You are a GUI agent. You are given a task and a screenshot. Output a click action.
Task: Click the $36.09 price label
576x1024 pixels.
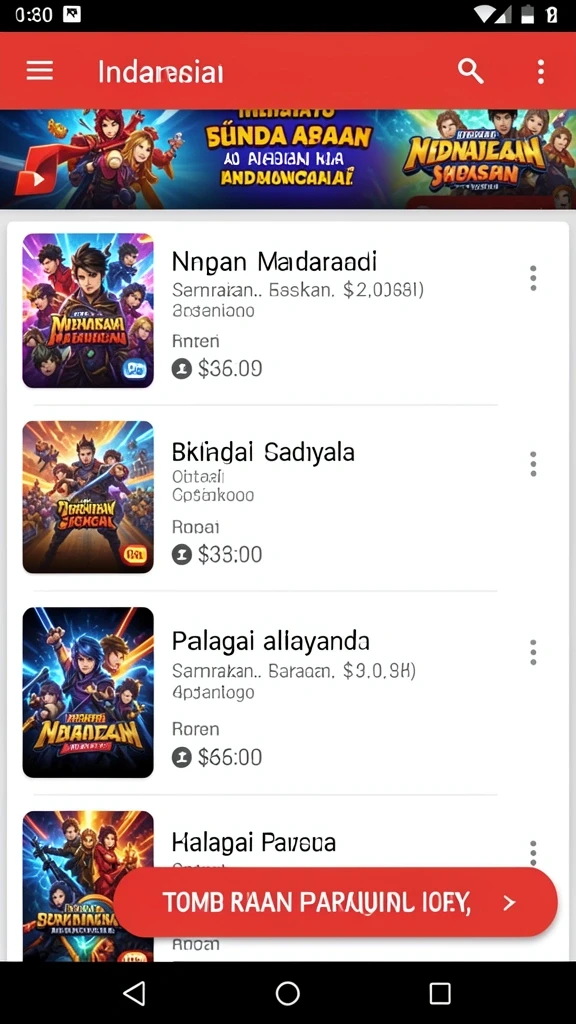click(230, 369)
